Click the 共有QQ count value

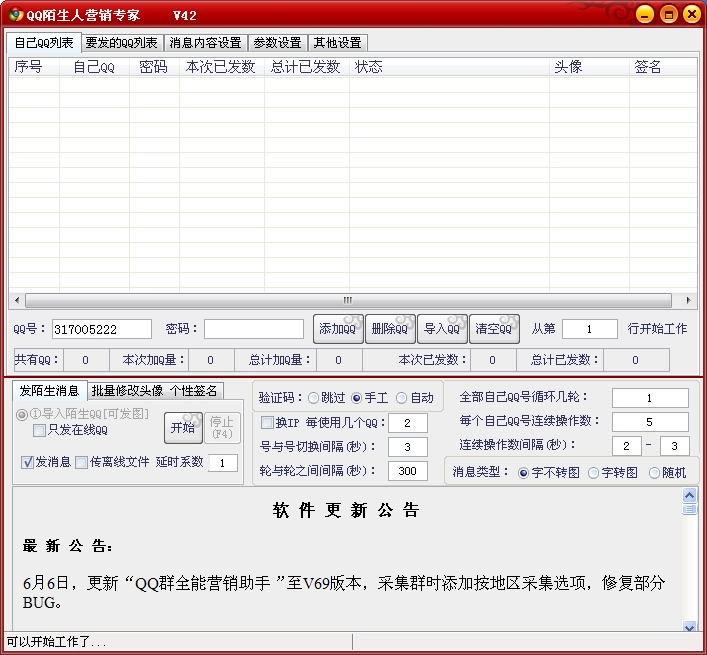pyautogui.click(x=86, y=360)
